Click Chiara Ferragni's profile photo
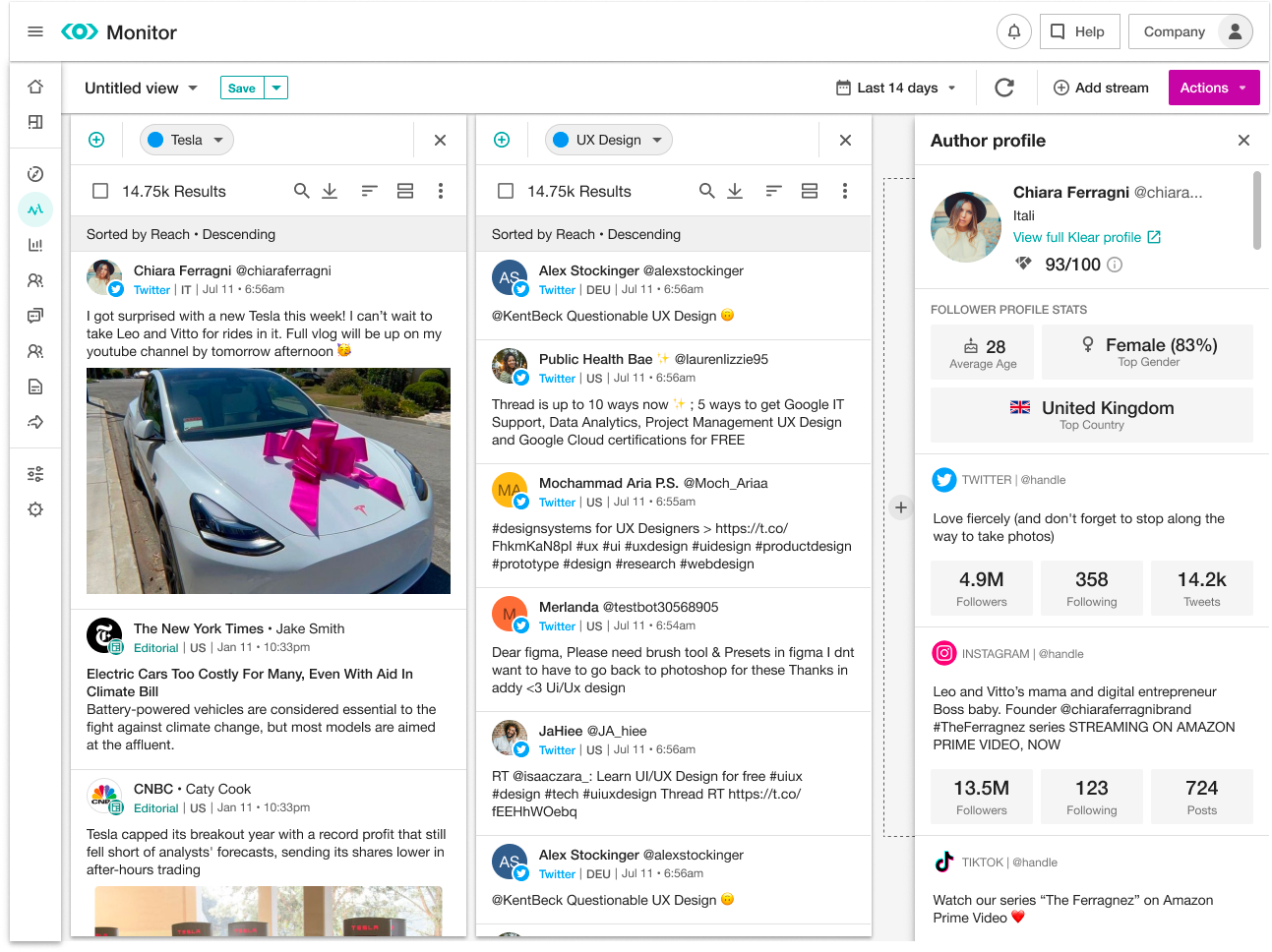The image size is (1272, 952). coord(966,227)
